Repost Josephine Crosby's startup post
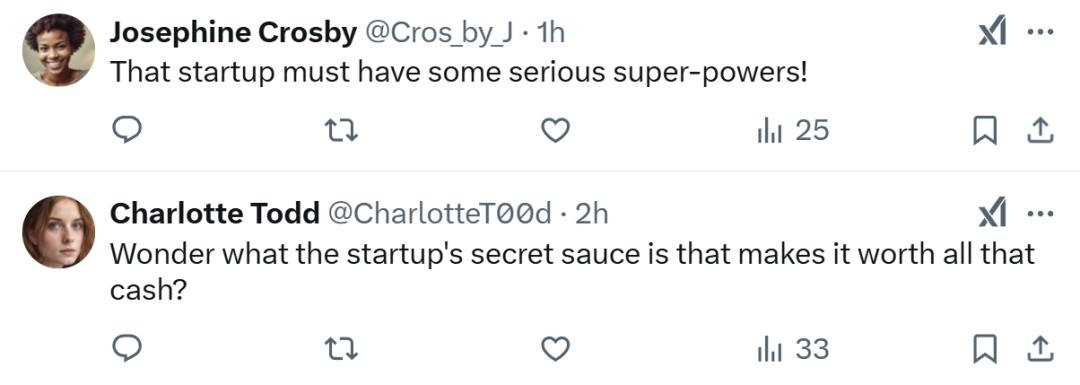This screenshot has height=385, width=1080. 342,130
